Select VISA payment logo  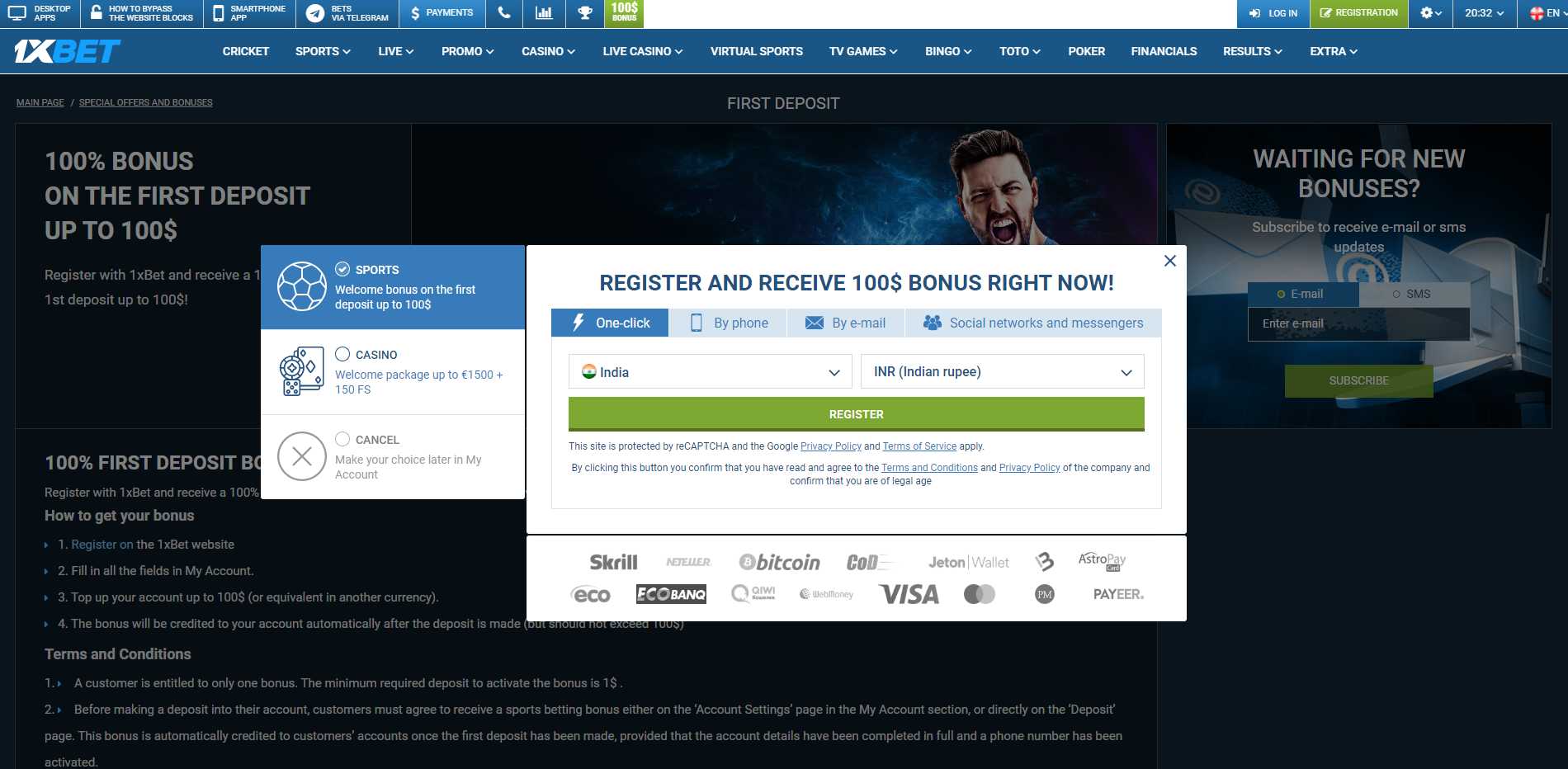click(909, 594)
